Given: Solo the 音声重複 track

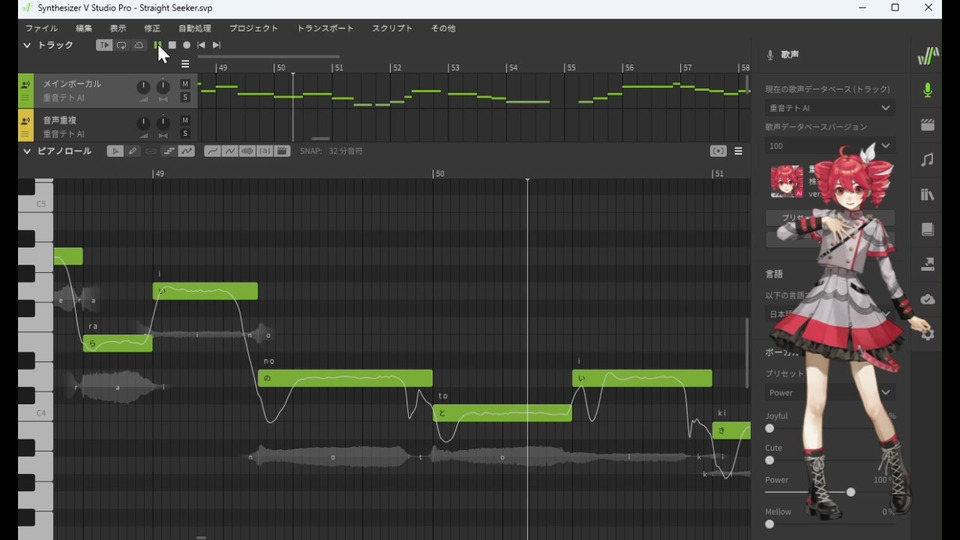Looking at the screenshot, I should (185, 133).
